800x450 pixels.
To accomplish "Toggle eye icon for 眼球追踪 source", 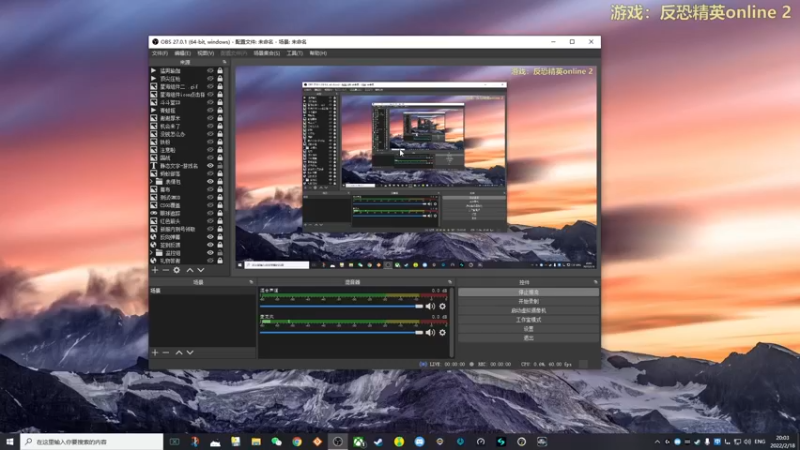I will pyautogui.click(x=210, y=213).
